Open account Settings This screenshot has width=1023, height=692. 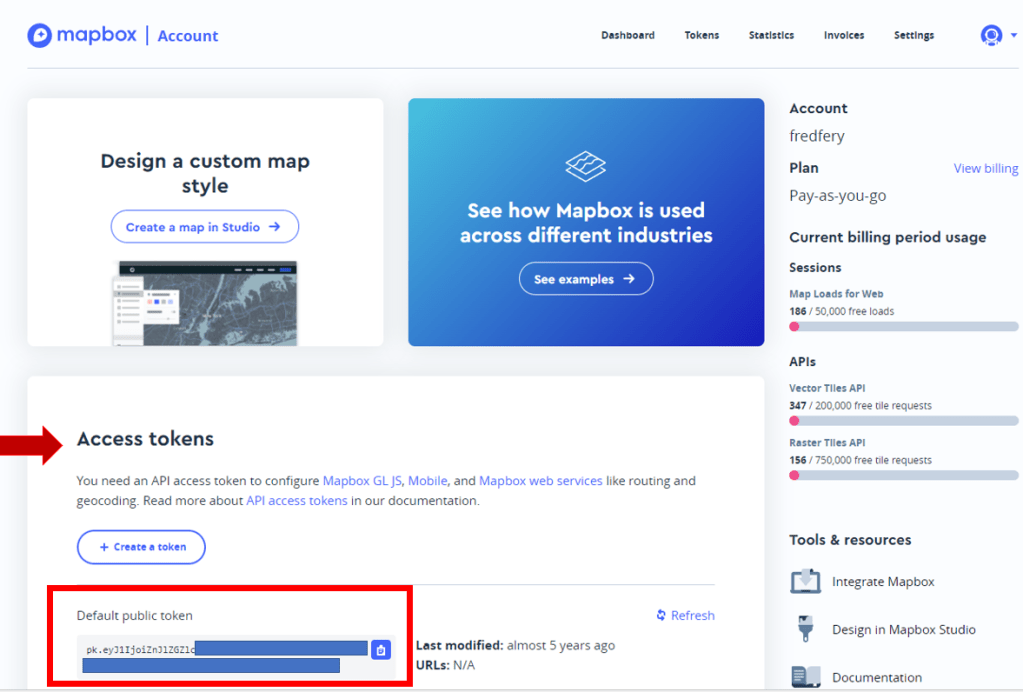coord(913,35)
